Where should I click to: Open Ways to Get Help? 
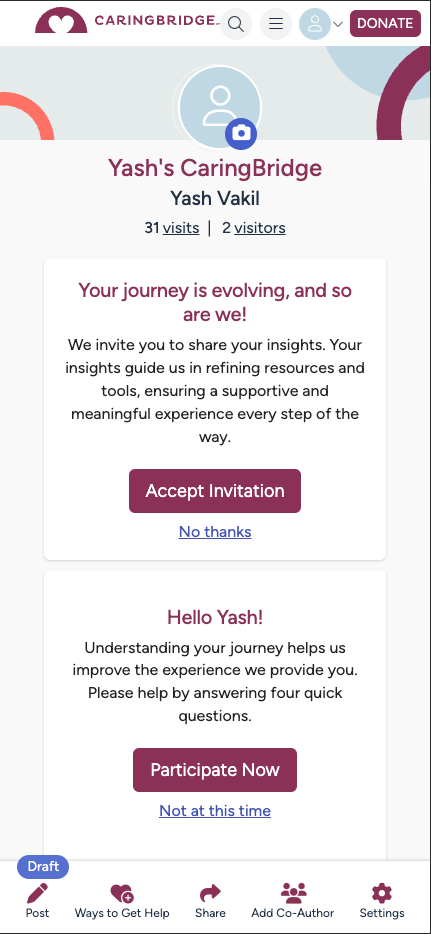[x=122, y=901]
